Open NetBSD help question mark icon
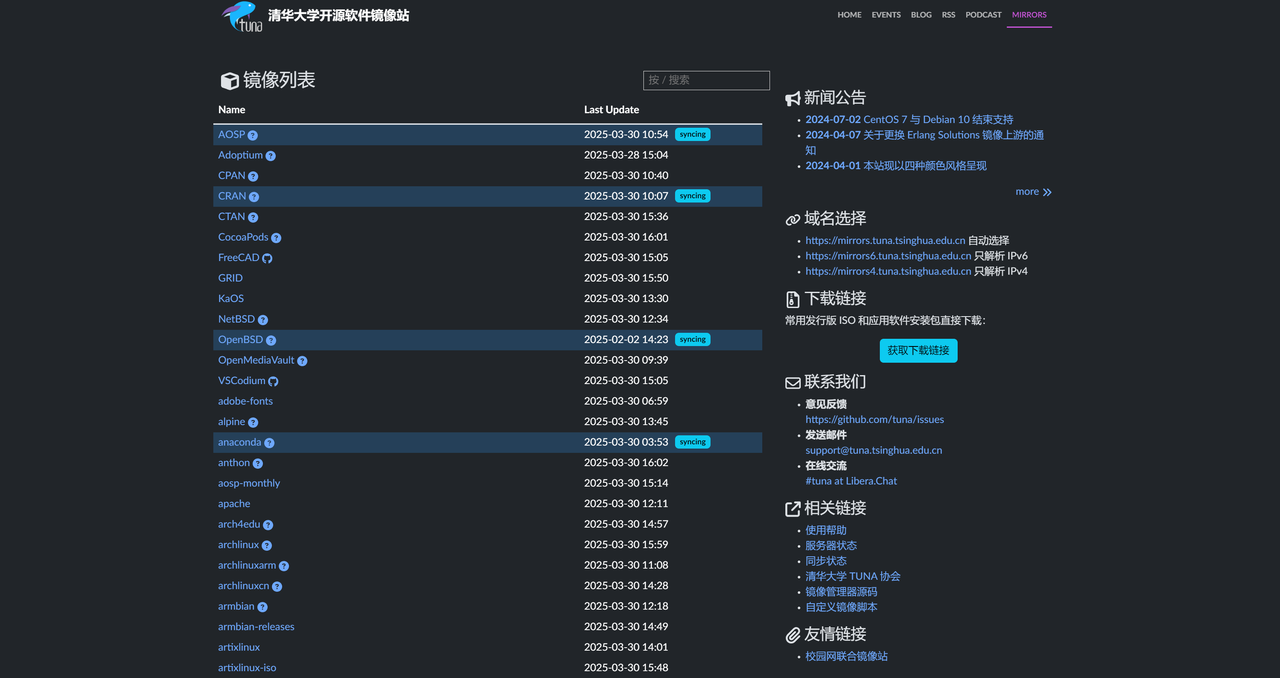1280x678 pixels. click(263, 320)
